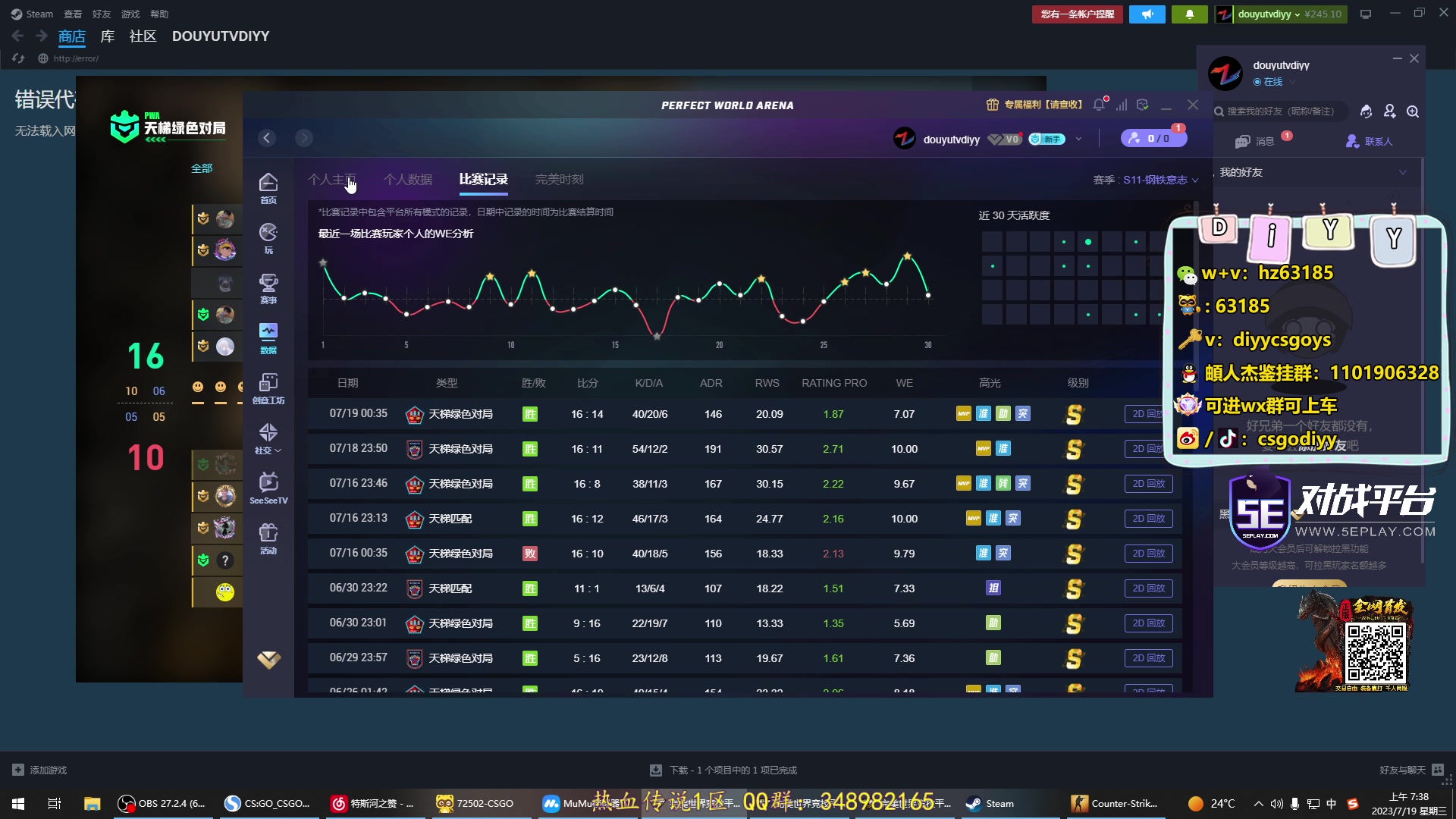Click the network signal bars icon

point(1122,105)
